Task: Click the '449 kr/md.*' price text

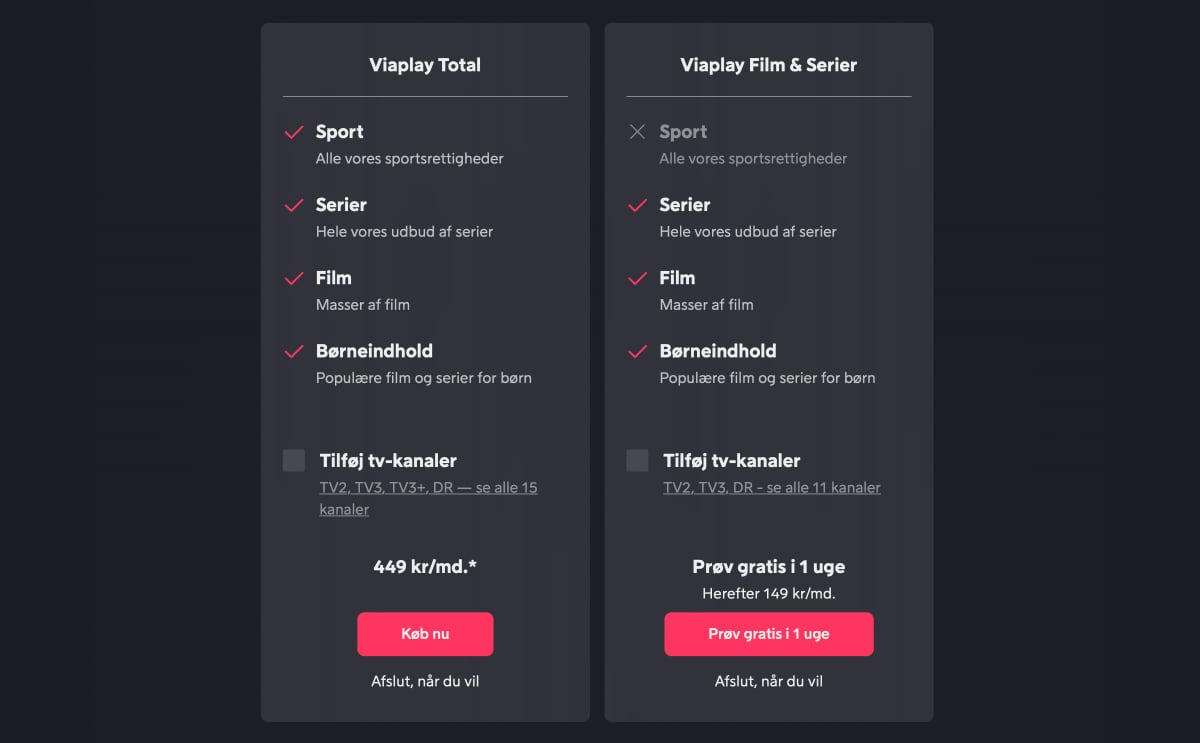Action: [425, 567]
